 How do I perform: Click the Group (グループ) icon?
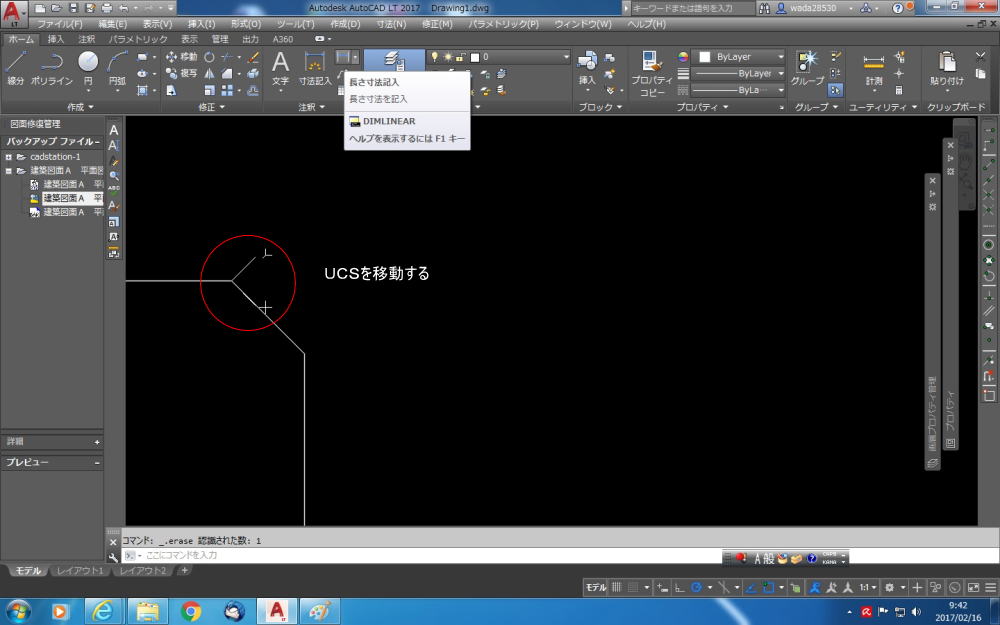tap(807, 68)
